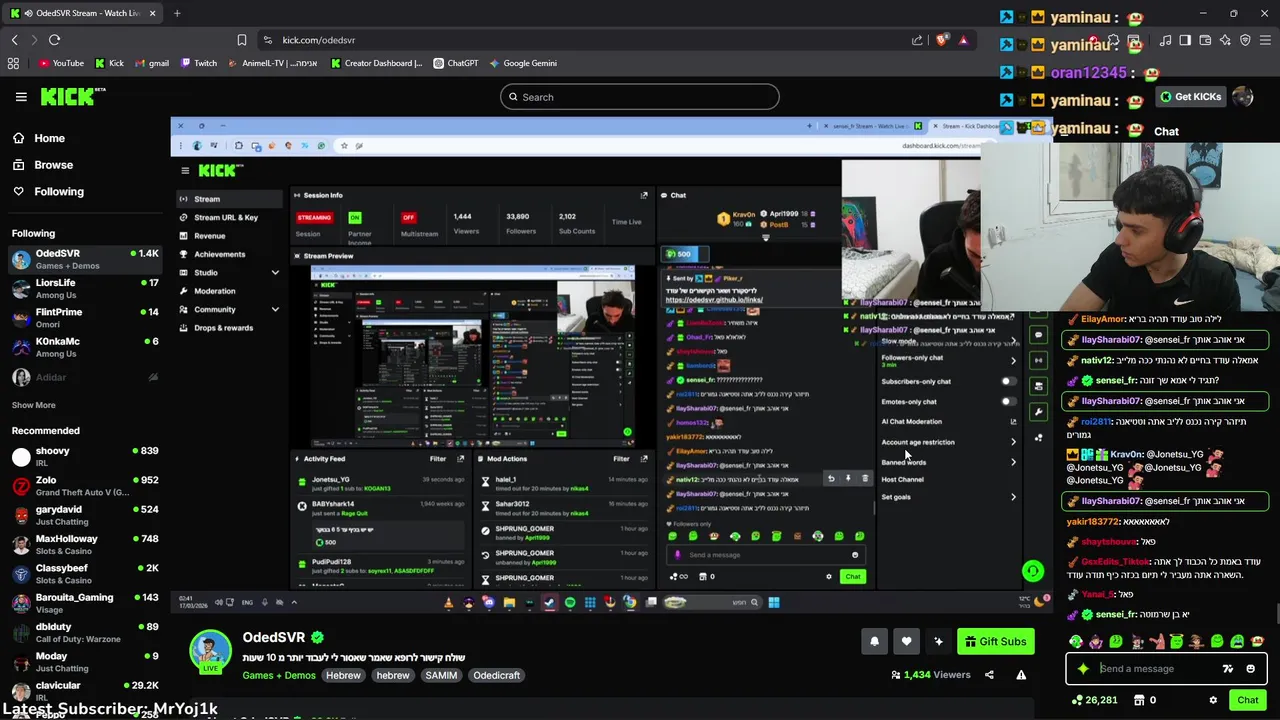
Task: Bookmark this page in the address bar
Action: pos(242,40)
